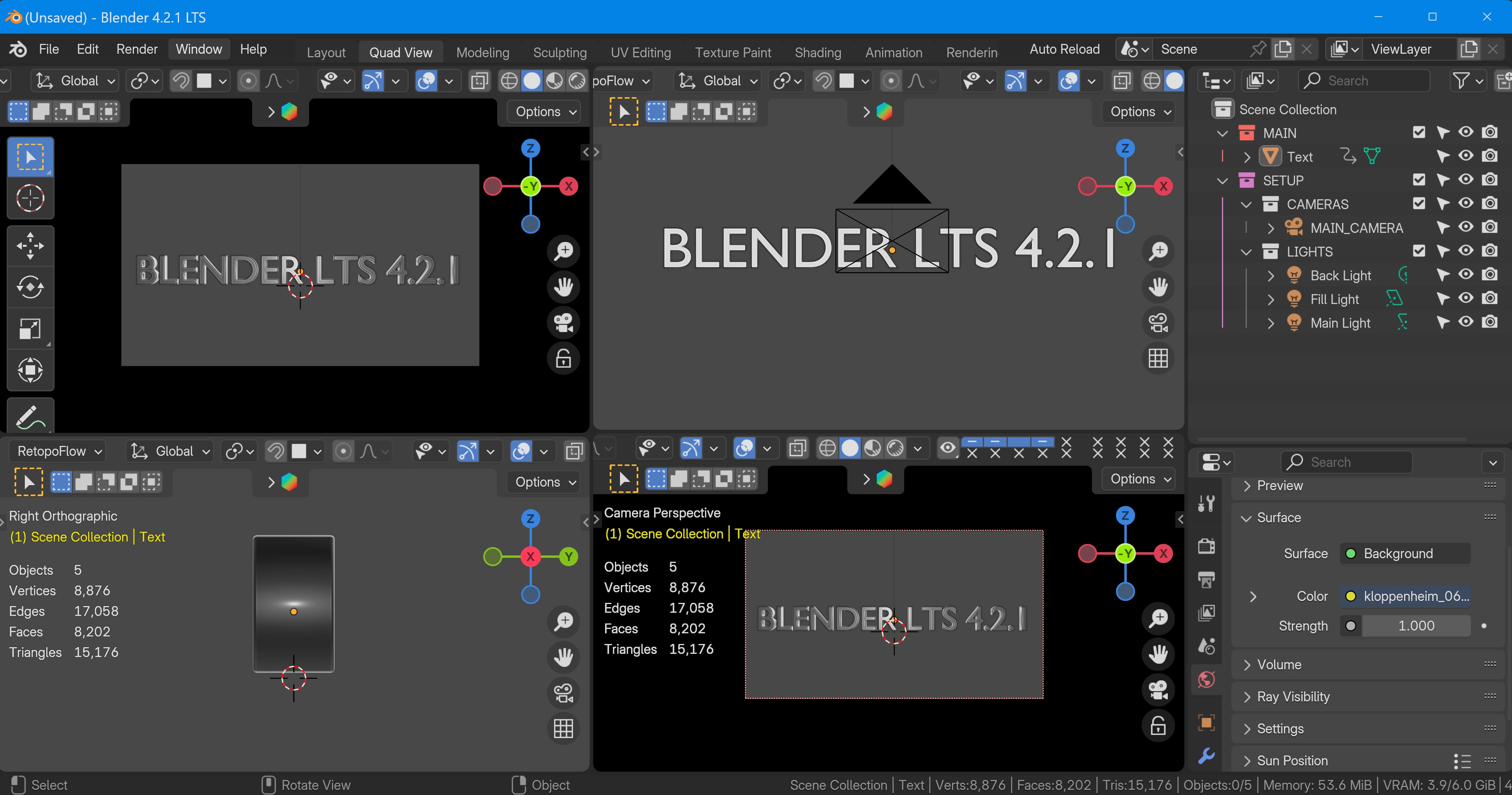1512x795 pixels.
Task: Click the Background surface shader button
Action: click(1405, 554)
